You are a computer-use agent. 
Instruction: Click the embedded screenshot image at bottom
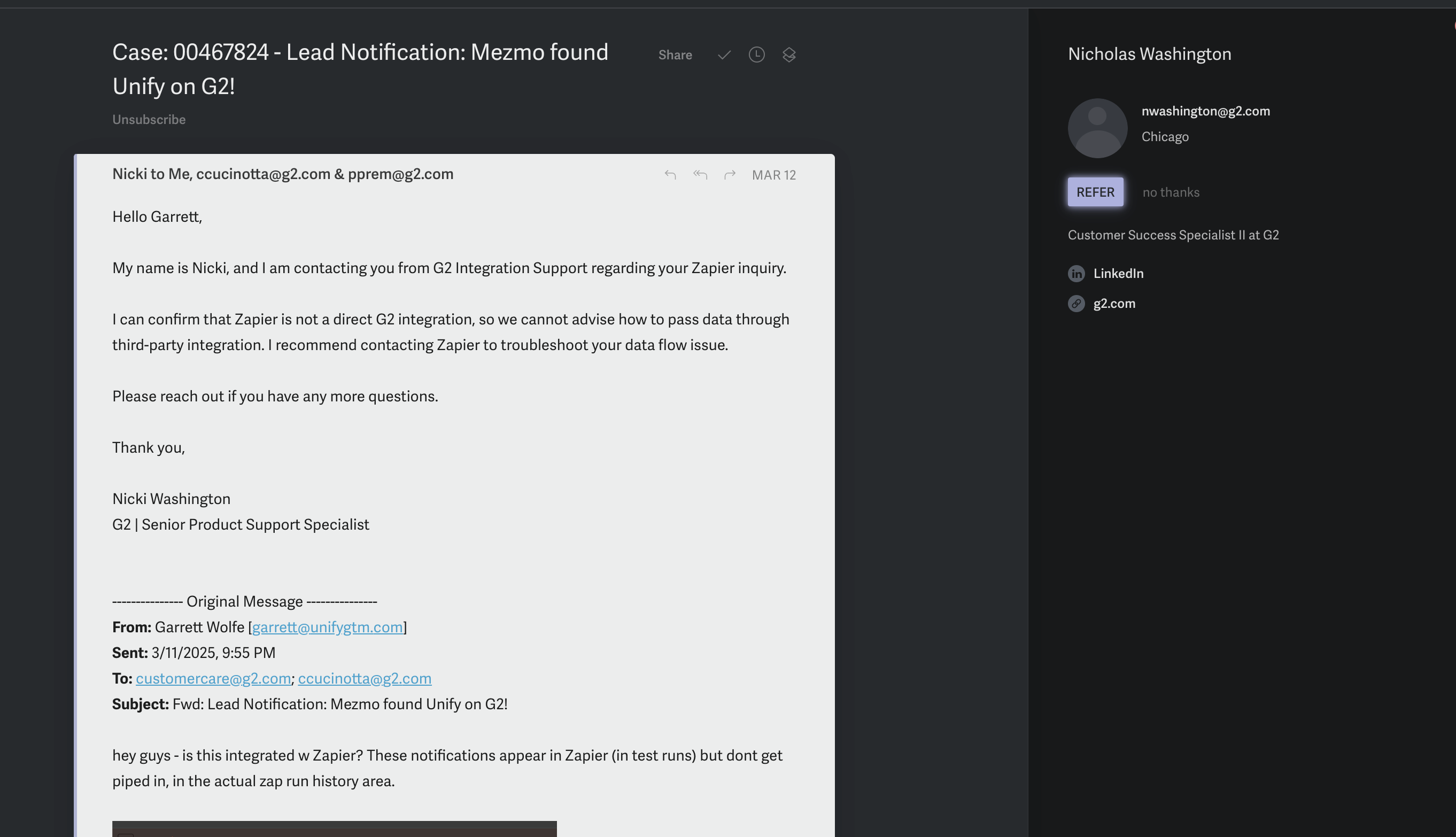[334, 829]
